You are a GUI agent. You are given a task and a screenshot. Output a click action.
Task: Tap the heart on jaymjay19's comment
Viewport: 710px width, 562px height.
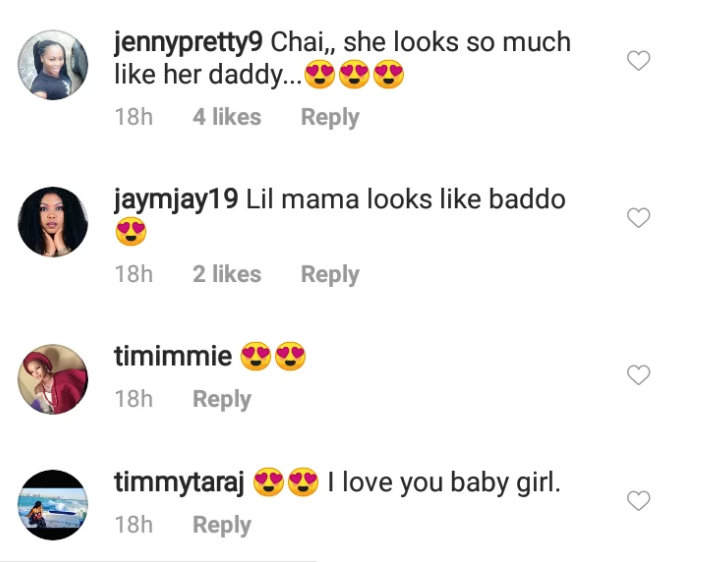coord(638,218)
